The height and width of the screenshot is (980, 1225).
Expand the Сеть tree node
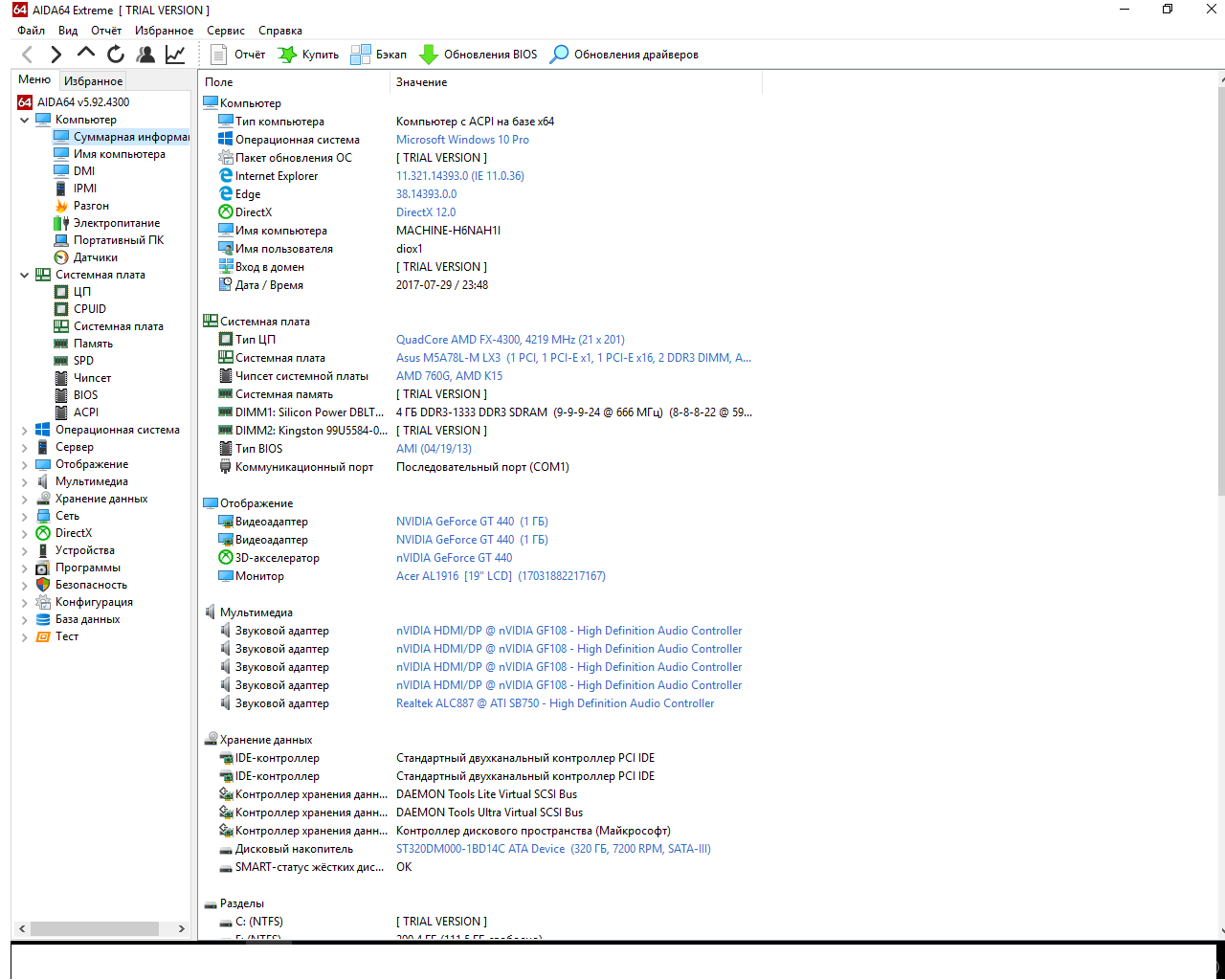pos(25,516)
